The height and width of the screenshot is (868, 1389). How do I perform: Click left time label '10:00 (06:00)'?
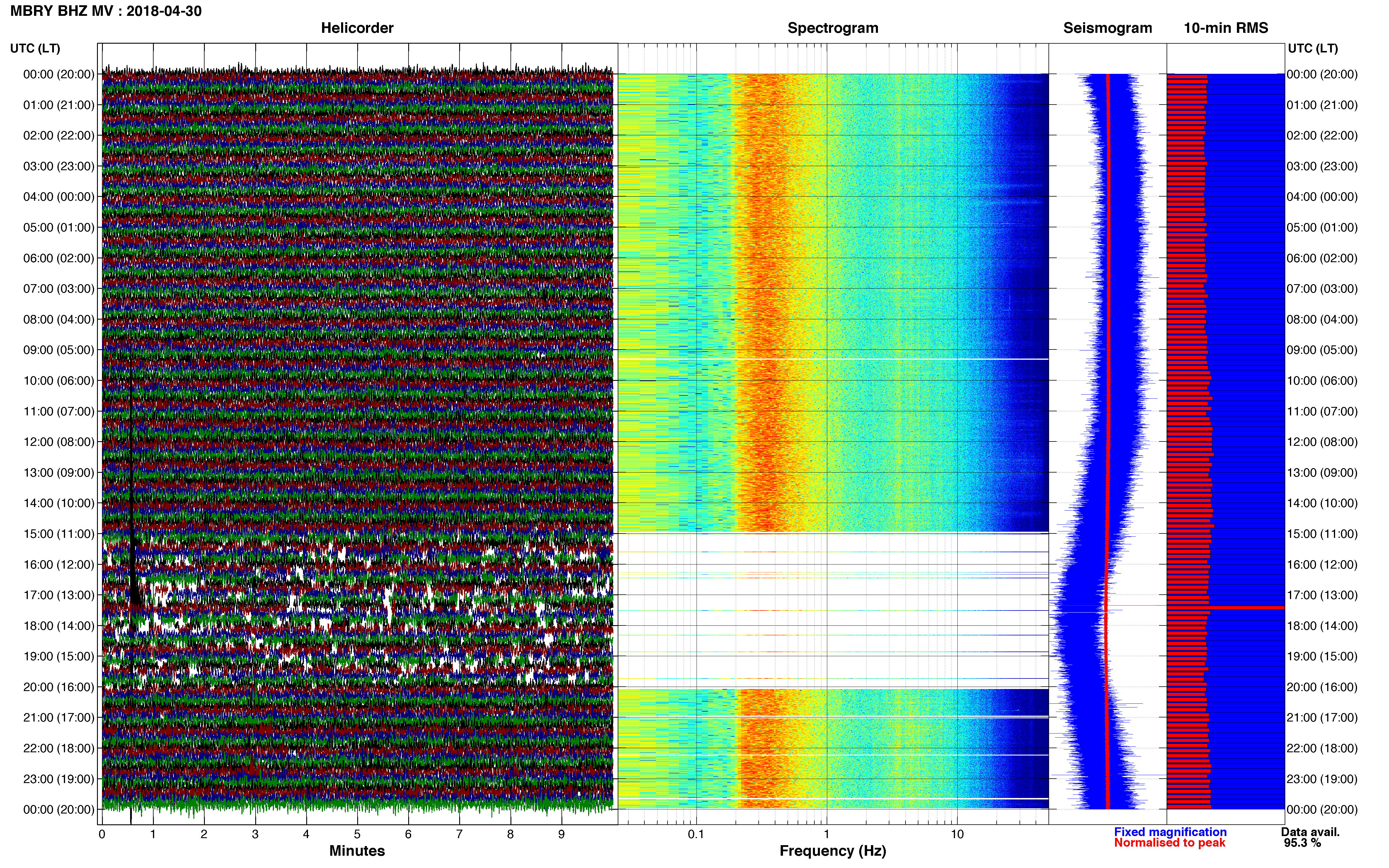tap(59, 381)
